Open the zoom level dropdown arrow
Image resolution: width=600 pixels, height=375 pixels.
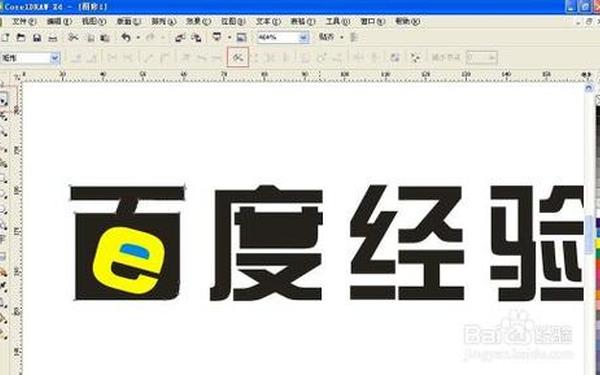pos(304,38)
